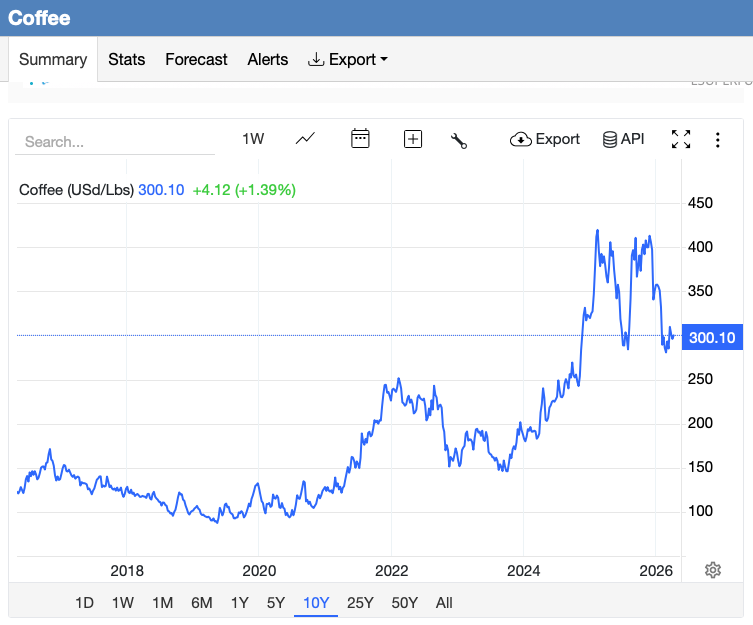Viewport: 753px width, 625px height.
Task: Switch to the Stats tab
Action: click(x=126, y=59)
